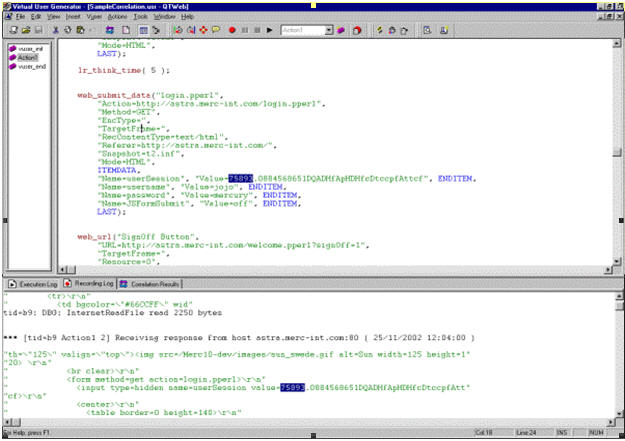Click the document icon left of File menu
Screen dimensions: 625x441
[8, 16]
